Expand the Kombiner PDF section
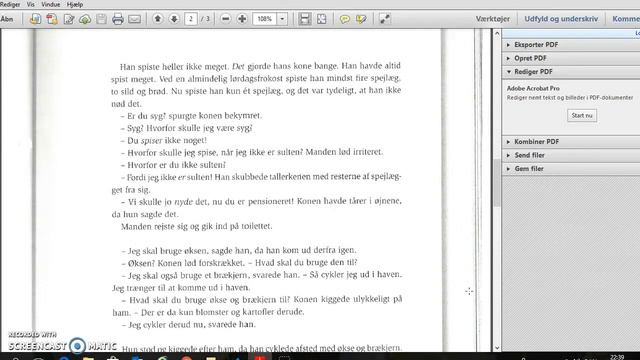Screen dimensions: 640x360 coord(571,142)
